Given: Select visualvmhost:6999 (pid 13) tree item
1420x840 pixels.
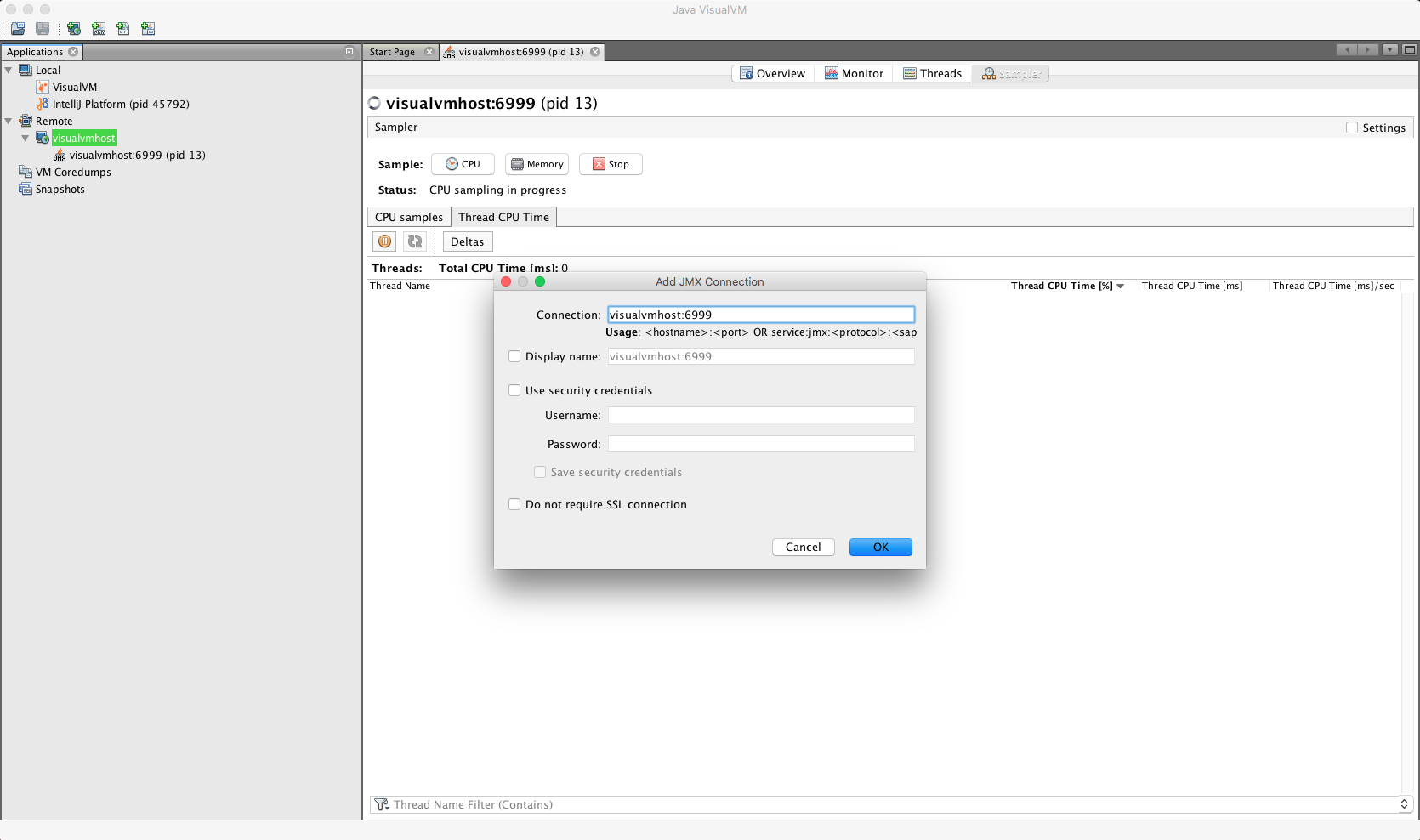Looking at the screenshot, I should 138,155.
